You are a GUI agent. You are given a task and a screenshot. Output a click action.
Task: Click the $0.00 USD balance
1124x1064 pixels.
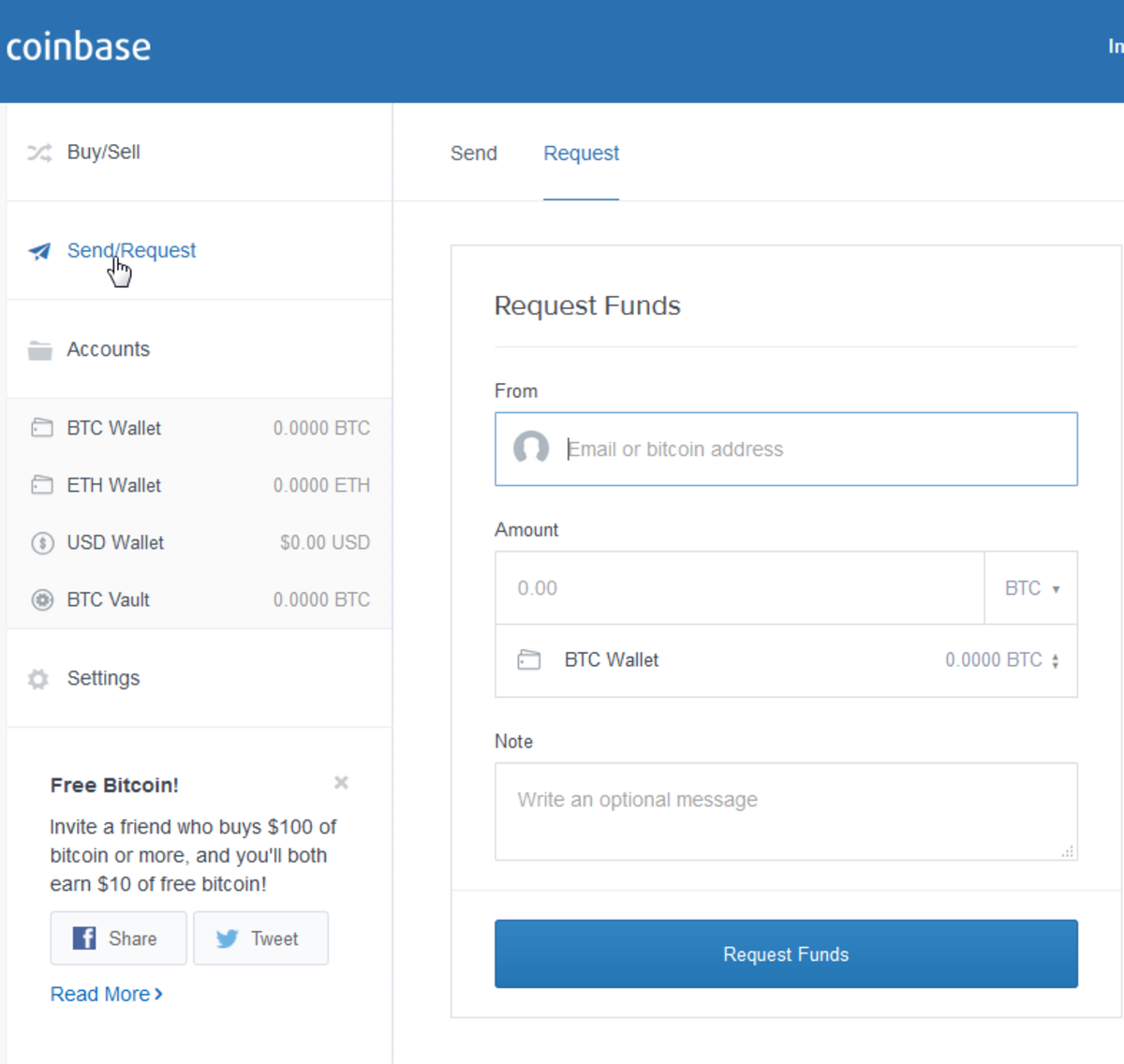tap(325, 542)
